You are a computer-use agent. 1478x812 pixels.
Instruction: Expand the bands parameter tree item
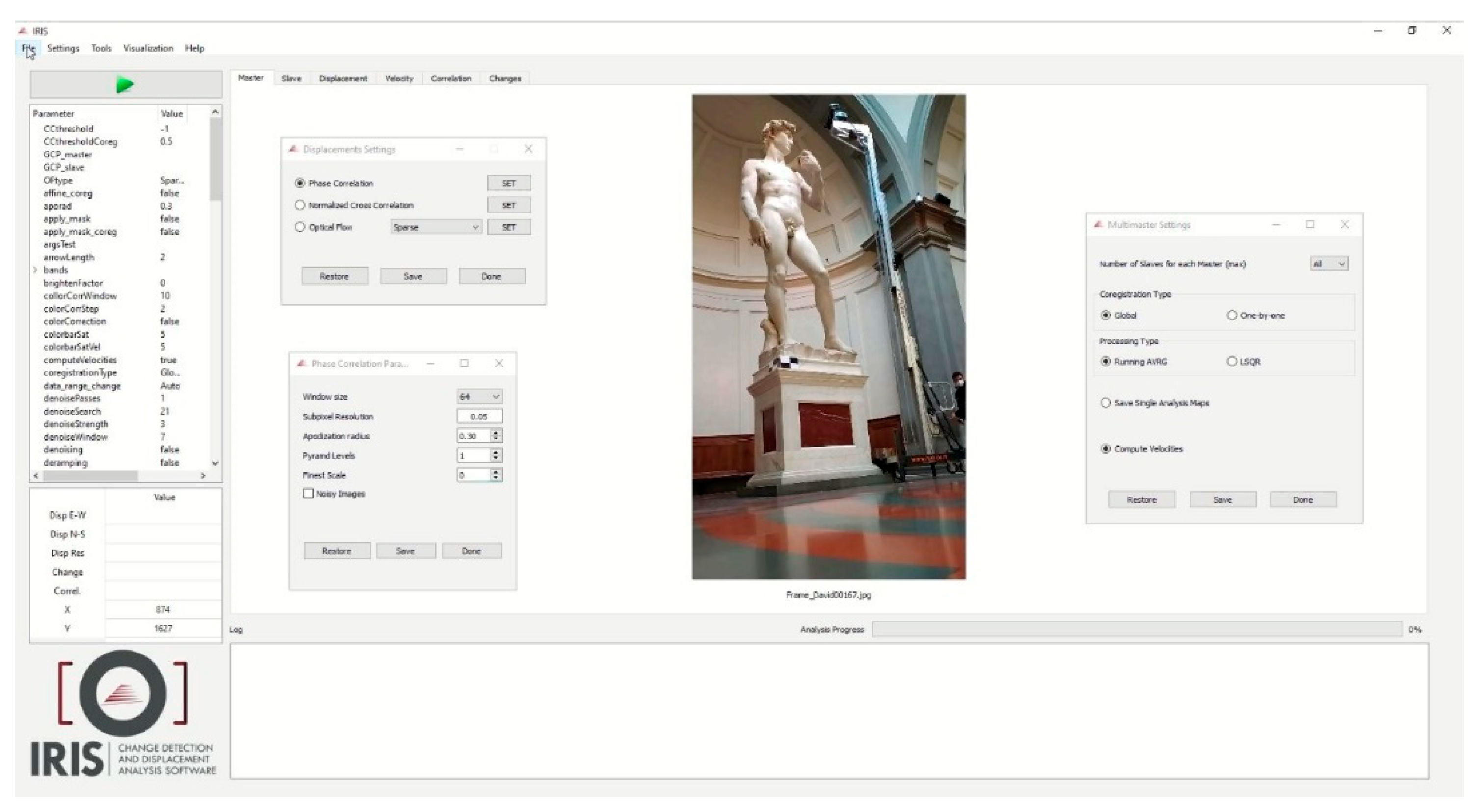35,270
